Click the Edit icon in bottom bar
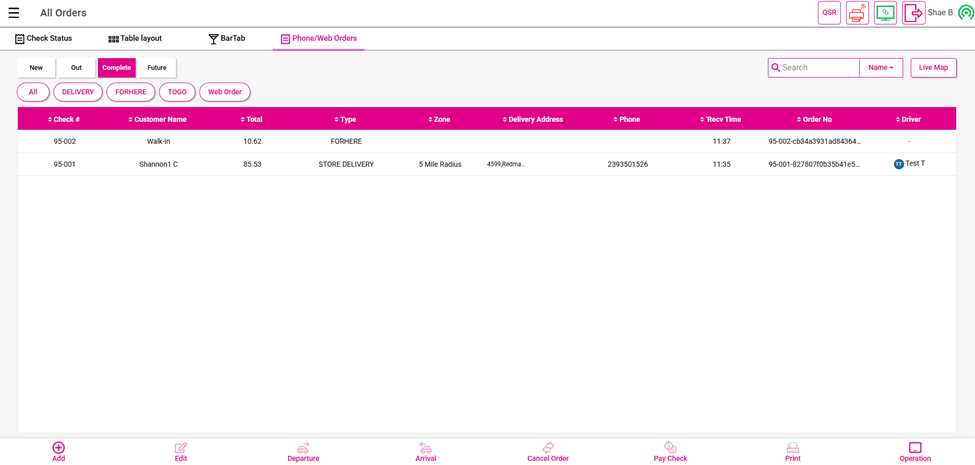 coord(181,448)
